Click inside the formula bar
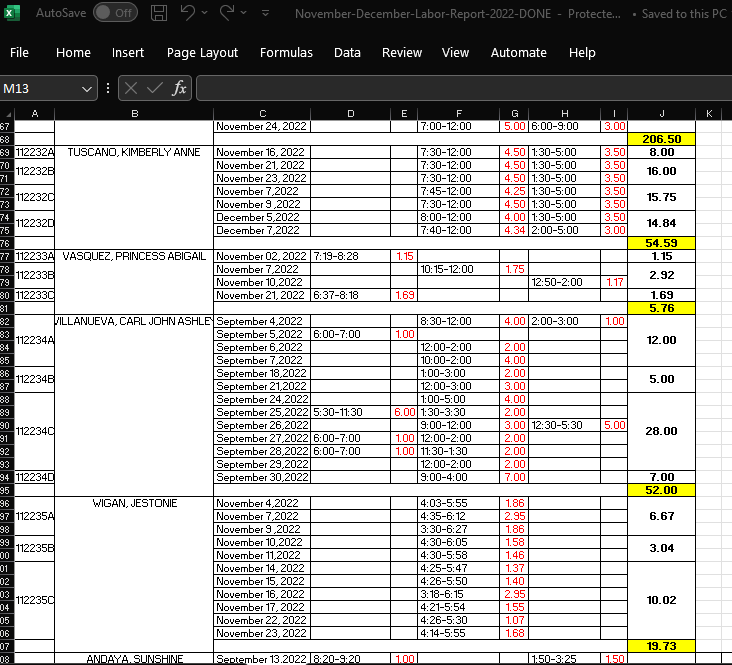The height and width of the screenshot is (665, 732). coord(464,88)
